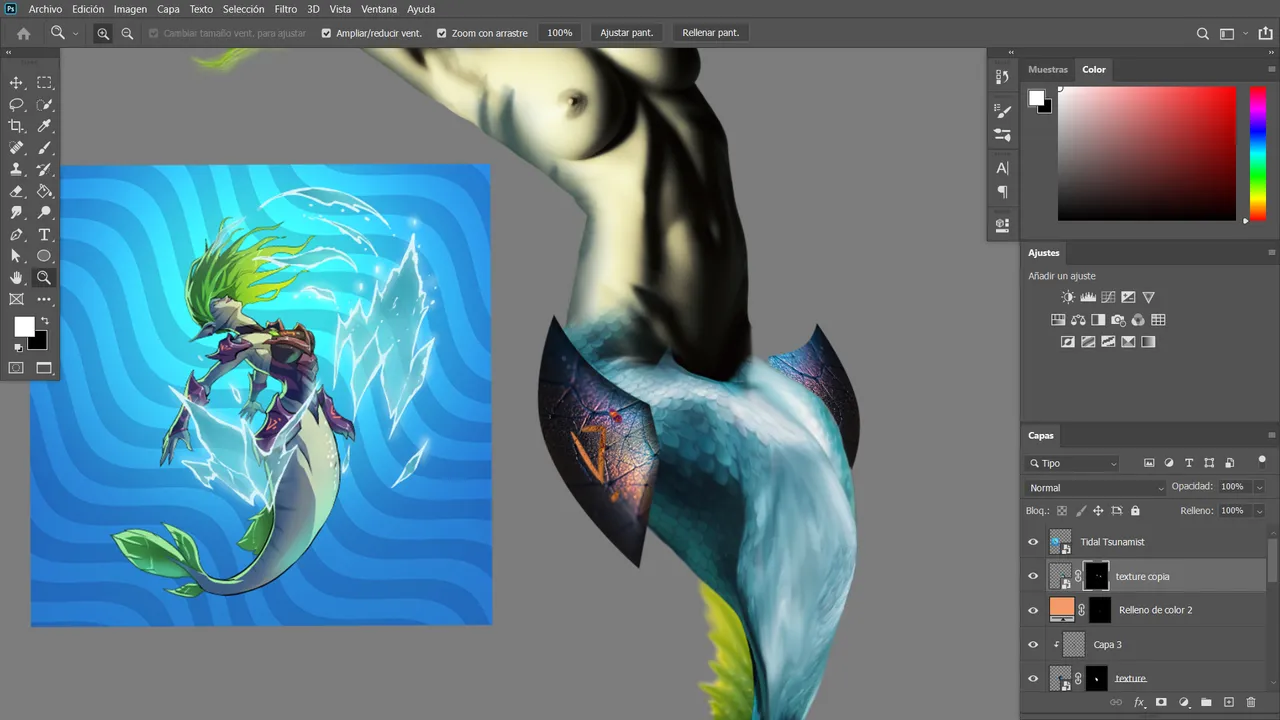
Task: Select the Brush tool
Action: point(44,148)
